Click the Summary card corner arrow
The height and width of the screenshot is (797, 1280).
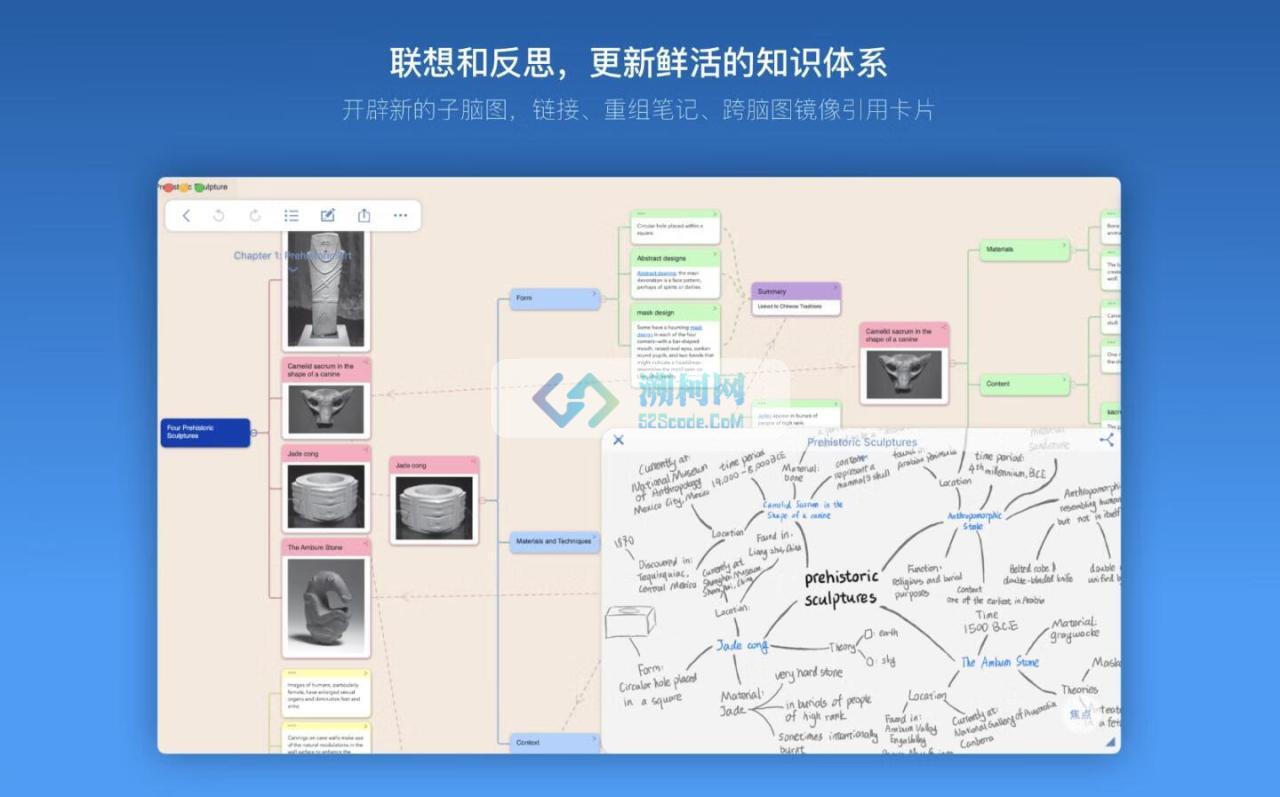coord(836,288)
